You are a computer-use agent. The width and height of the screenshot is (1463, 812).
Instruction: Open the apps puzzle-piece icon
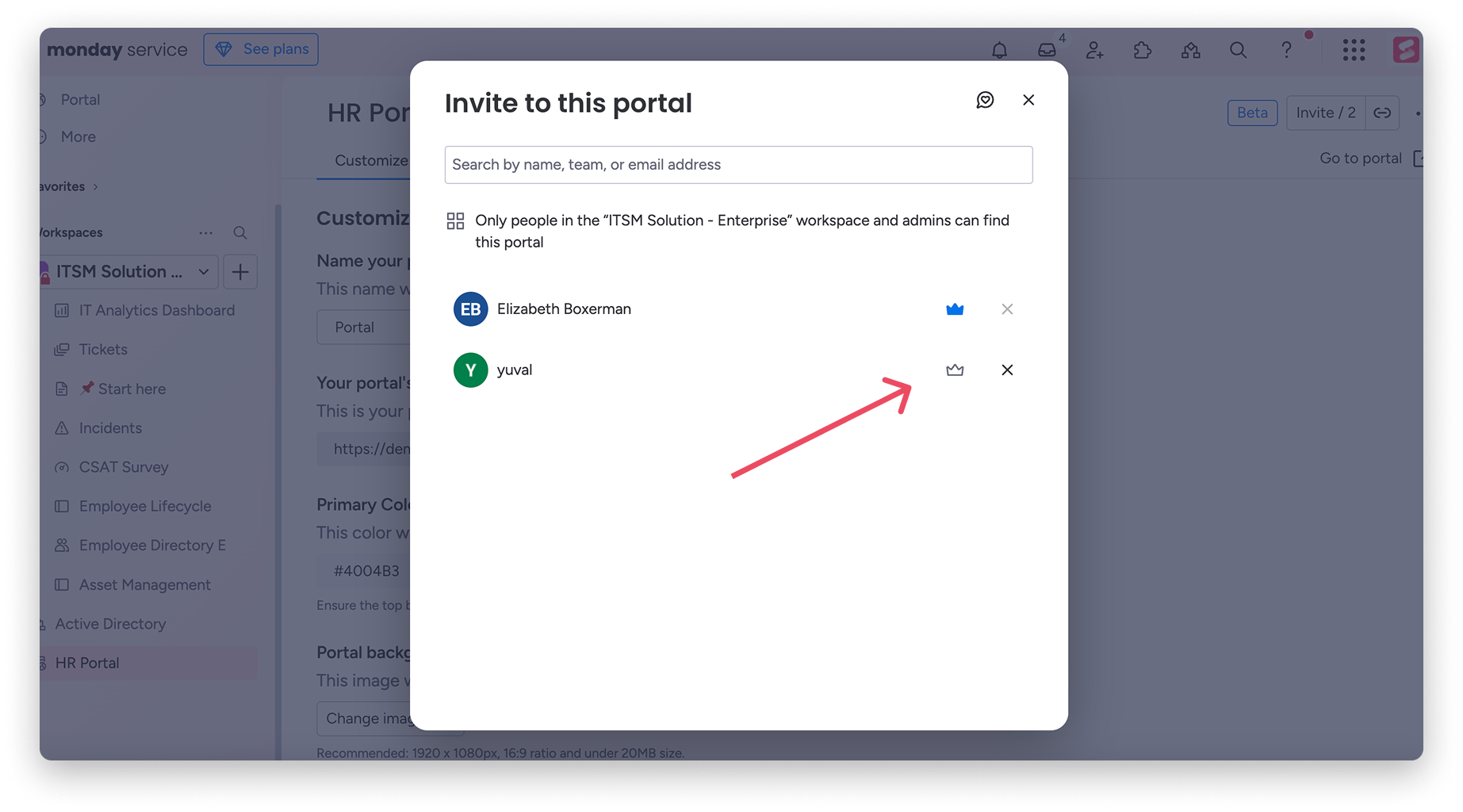point(1143,50)
